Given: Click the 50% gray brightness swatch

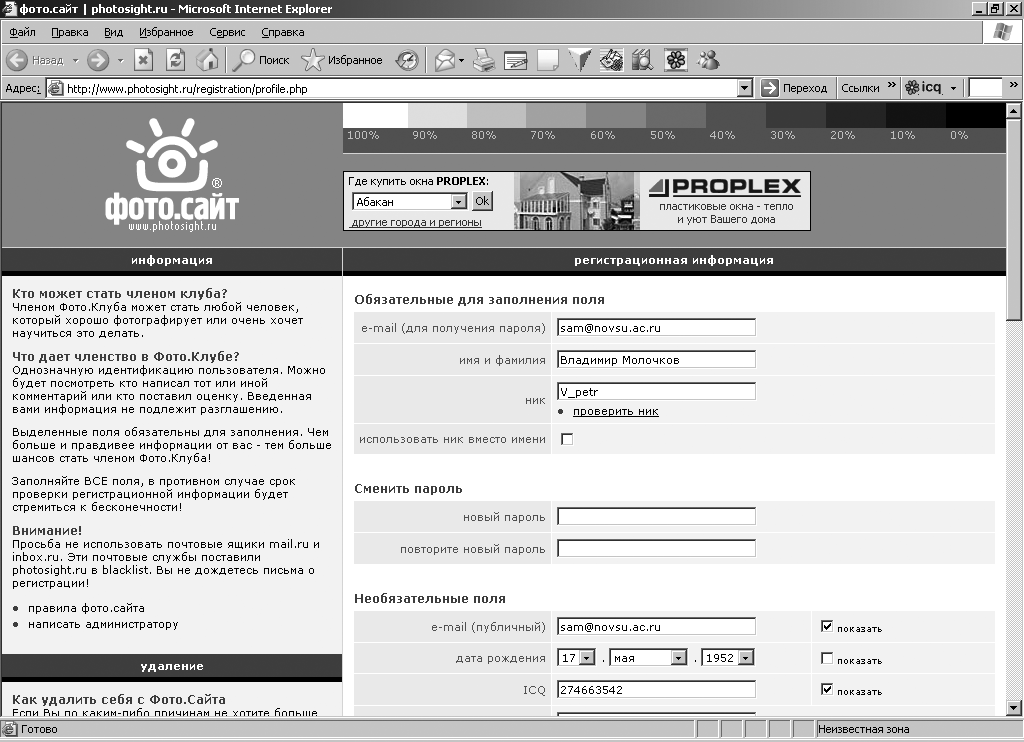Looking at the screenshot, I should coord(676,116).
